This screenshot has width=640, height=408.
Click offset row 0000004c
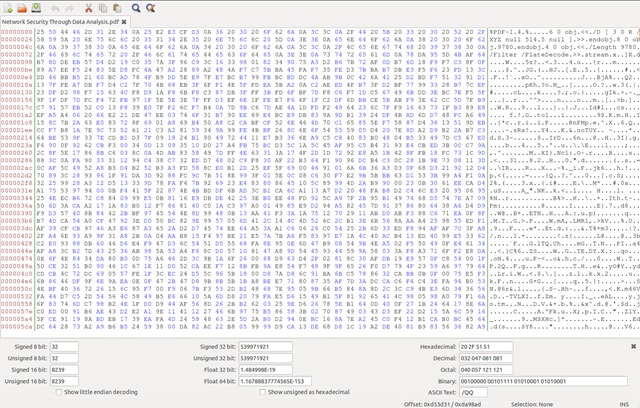tap(17, 47)
